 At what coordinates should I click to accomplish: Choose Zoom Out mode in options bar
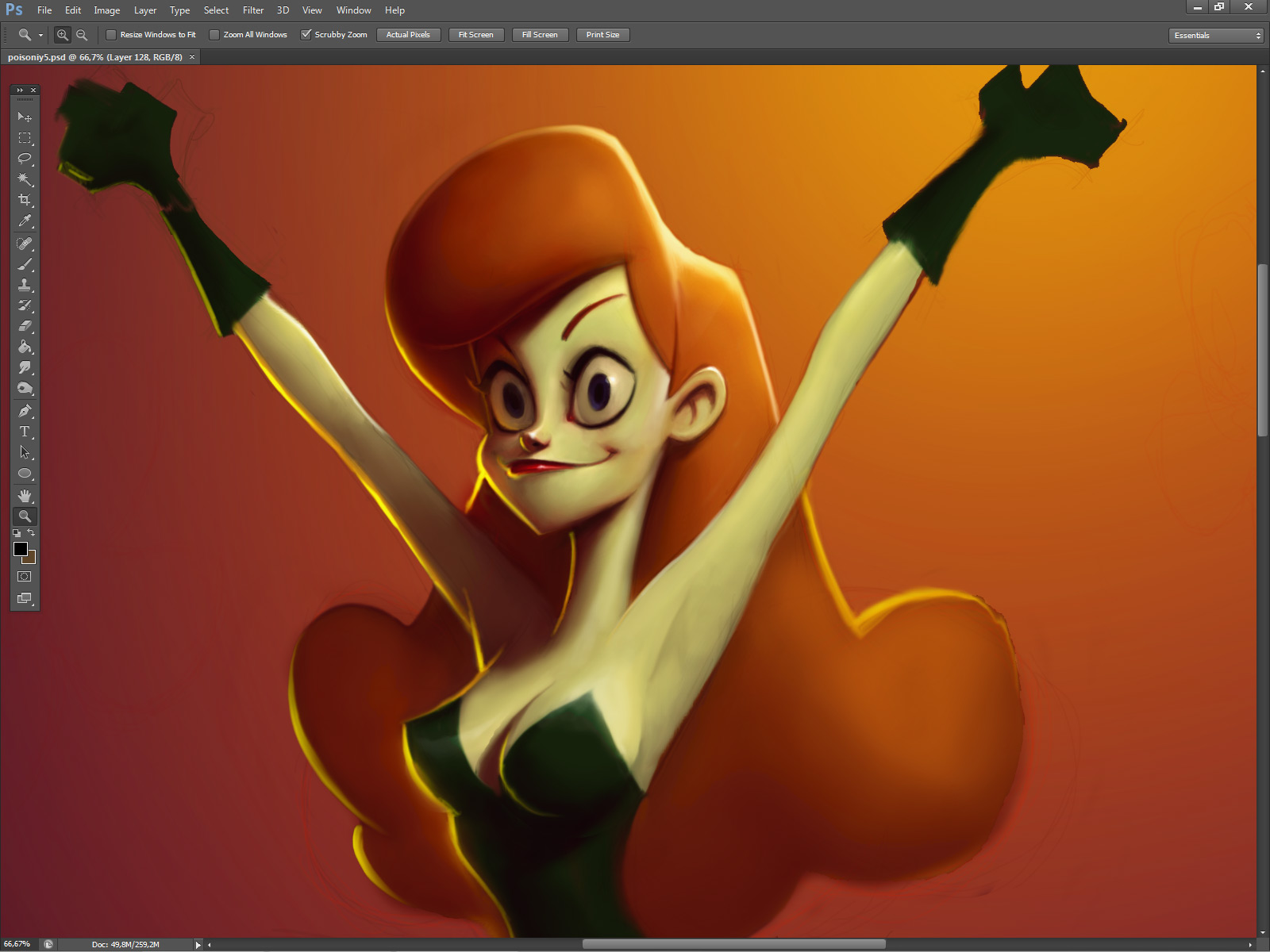point(81,35)
